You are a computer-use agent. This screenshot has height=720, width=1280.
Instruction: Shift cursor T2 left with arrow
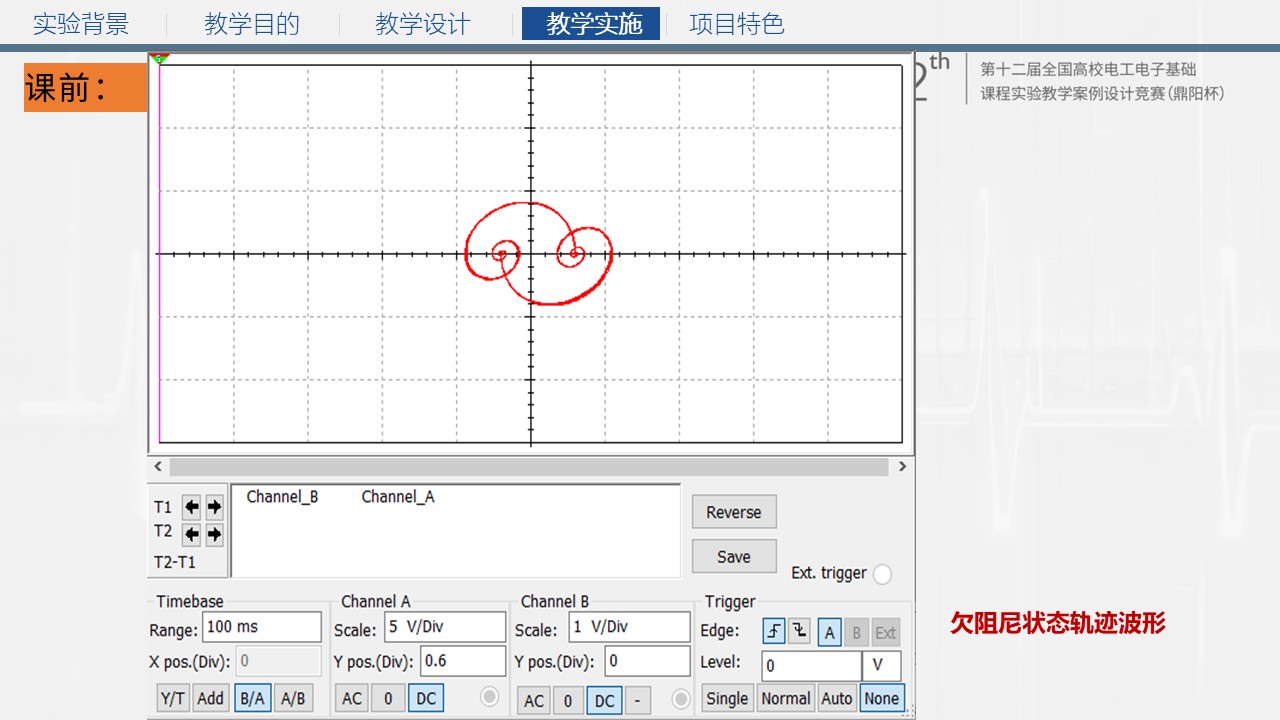(x=192, y=534)
